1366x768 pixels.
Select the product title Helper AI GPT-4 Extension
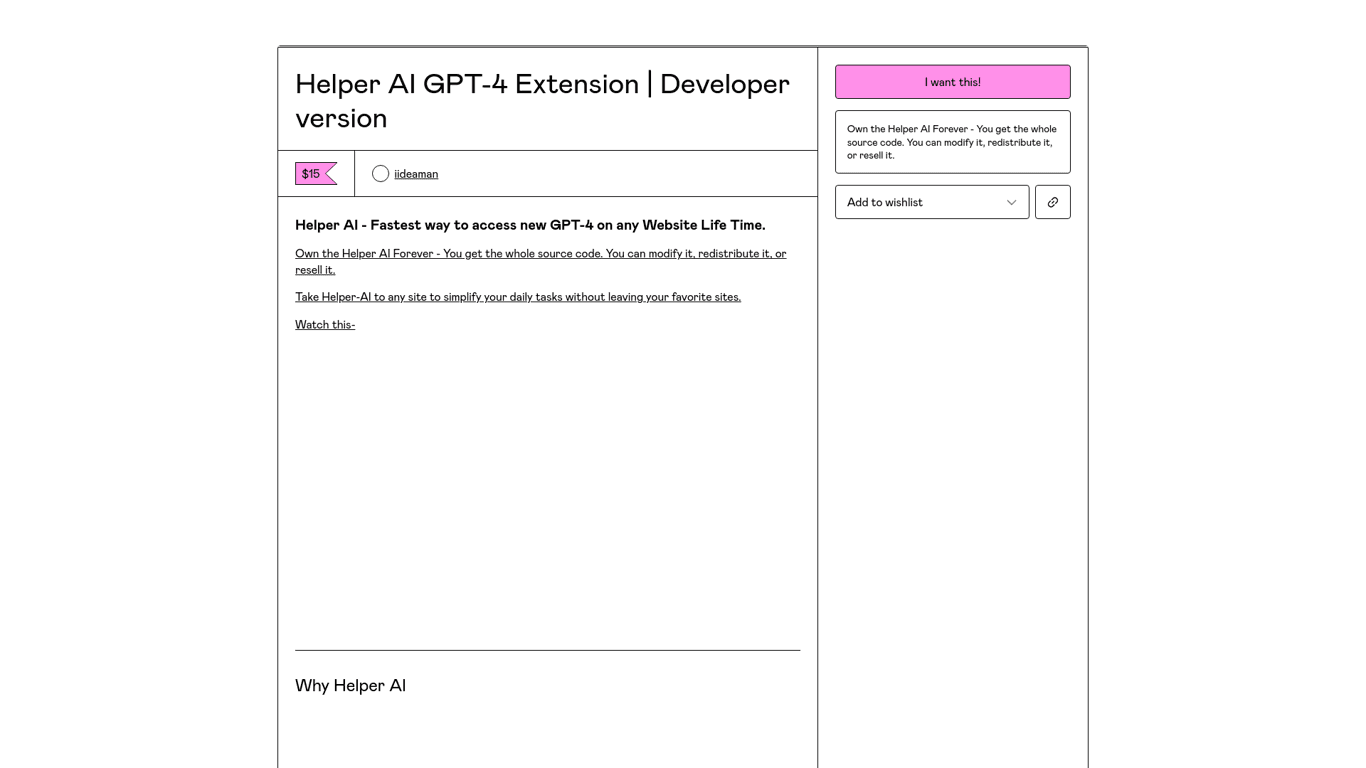pos(542,100)
